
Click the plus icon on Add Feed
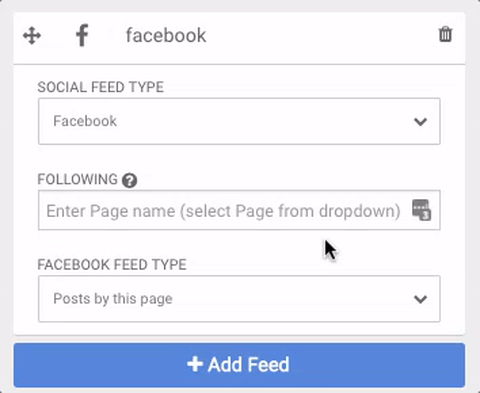click(195, 364)
